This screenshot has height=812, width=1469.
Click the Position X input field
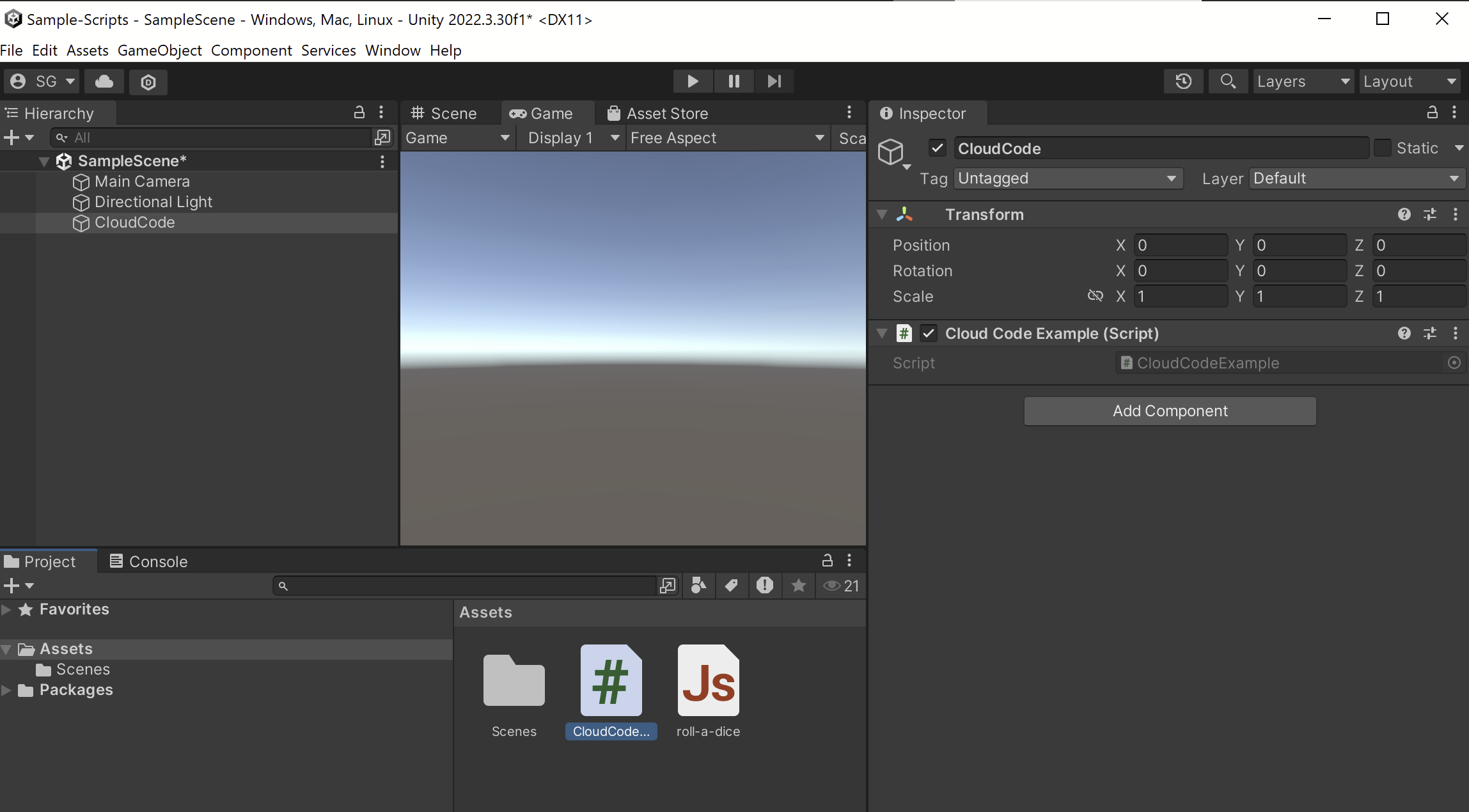1180,246
